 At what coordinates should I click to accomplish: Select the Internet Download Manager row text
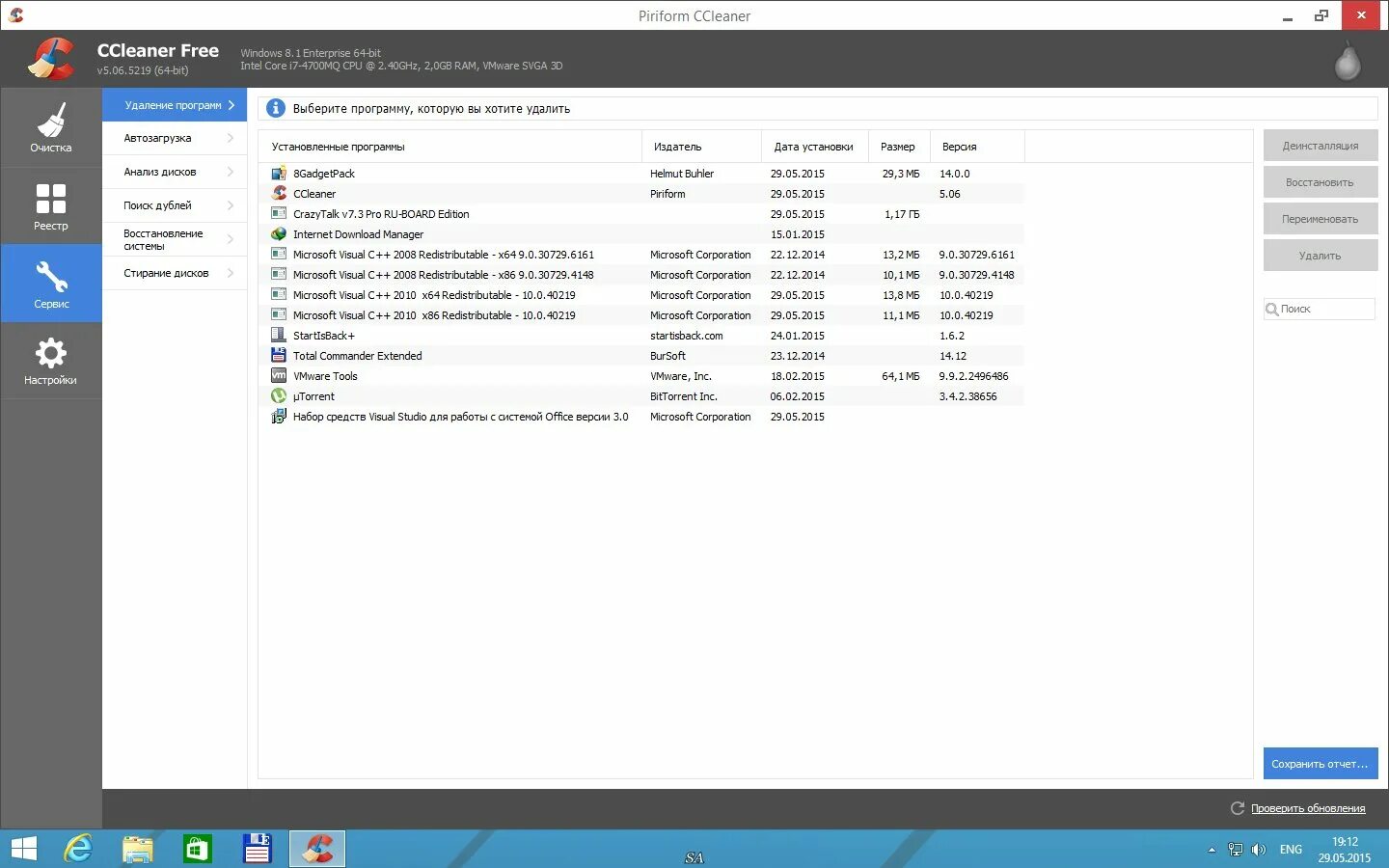click(x=358, y=234)
